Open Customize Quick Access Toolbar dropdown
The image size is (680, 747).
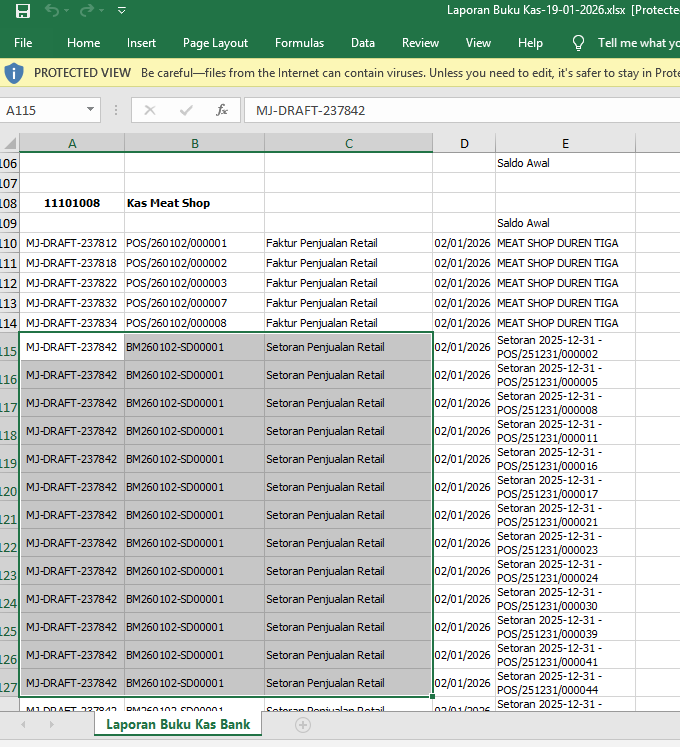click(121, 11)
